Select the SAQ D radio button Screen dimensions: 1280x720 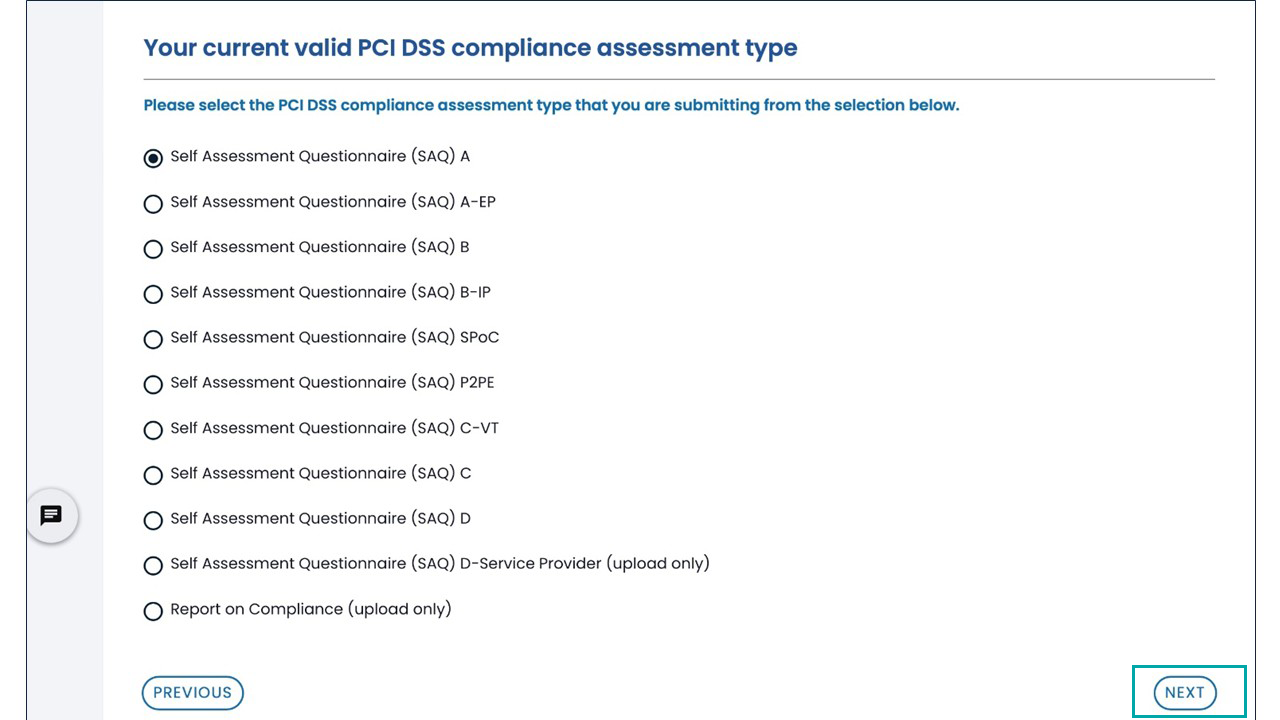click(153, 520)
